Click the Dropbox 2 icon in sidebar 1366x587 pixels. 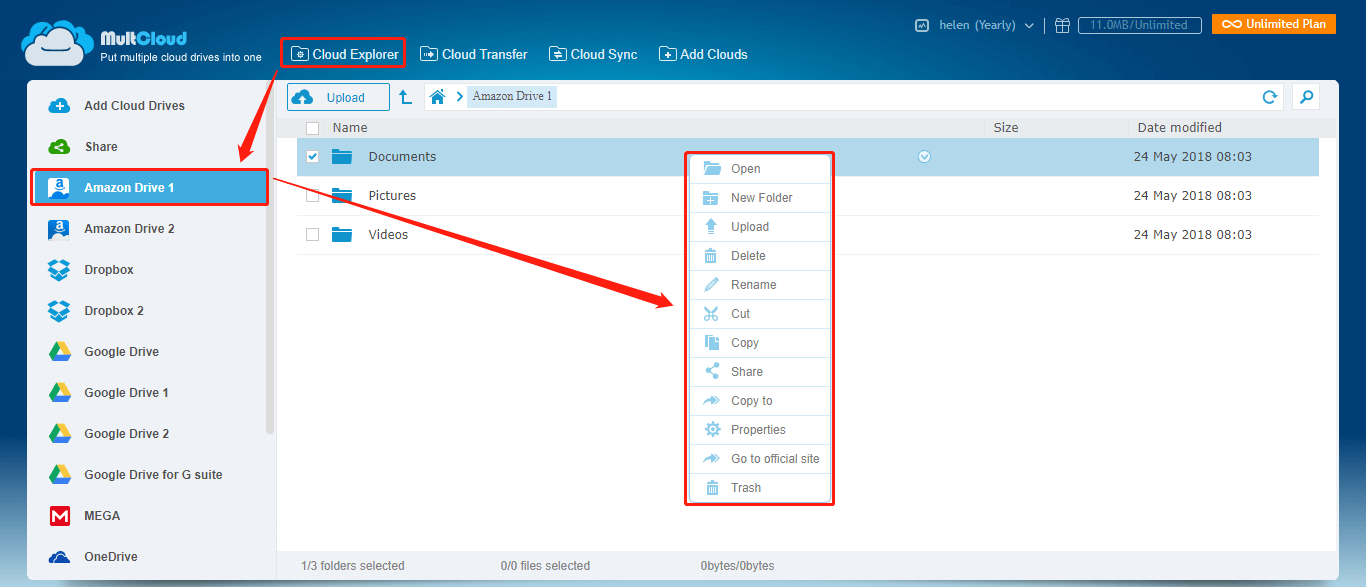click(x=59, y=311)
